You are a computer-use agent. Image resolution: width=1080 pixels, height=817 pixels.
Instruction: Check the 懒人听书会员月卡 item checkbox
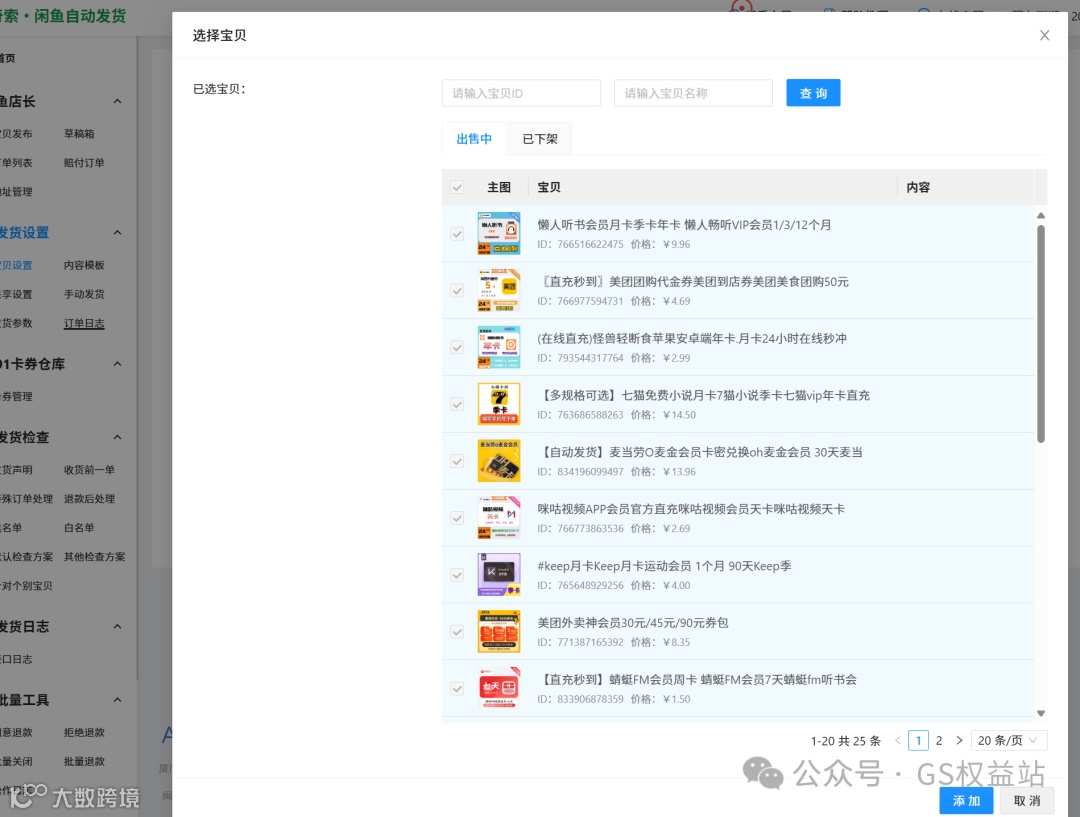pos(457,234)
